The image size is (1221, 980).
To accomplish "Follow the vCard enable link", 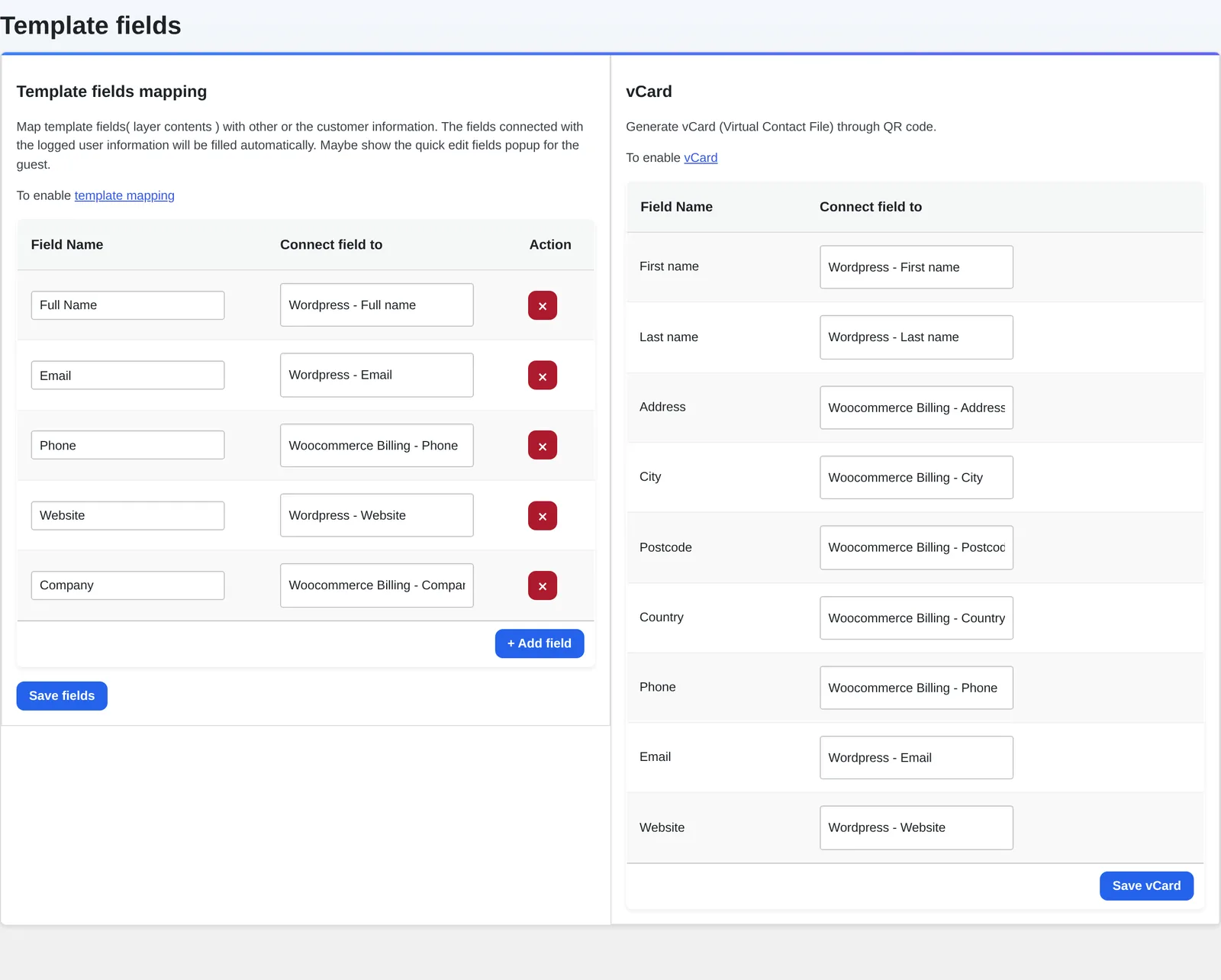I will (x=701, y=157).
